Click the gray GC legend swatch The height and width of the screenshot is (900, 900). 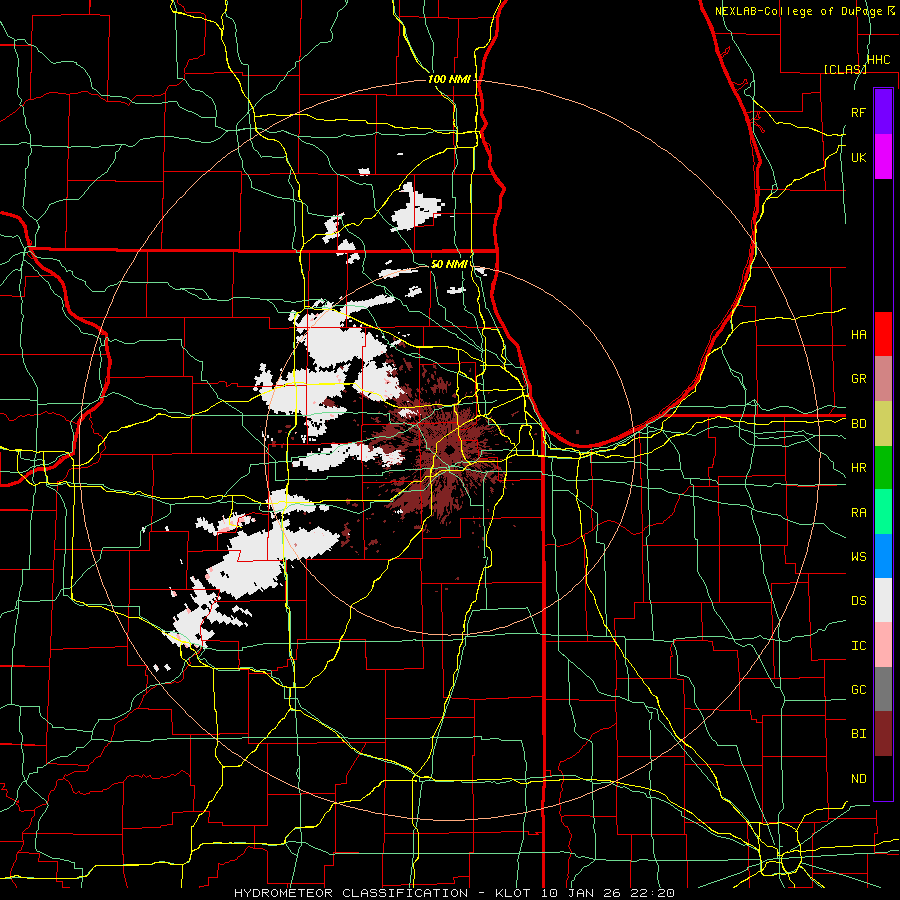click(883, 689)
